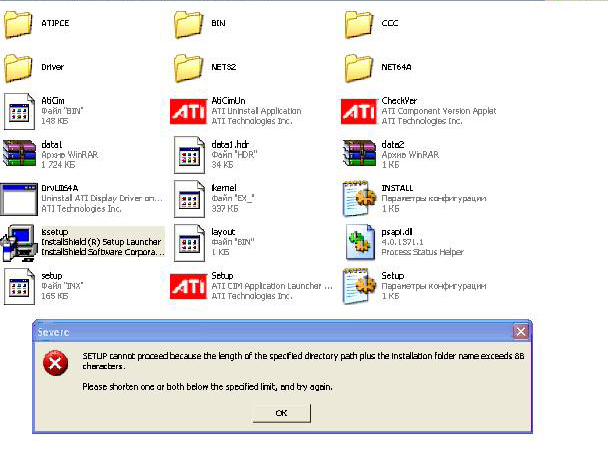Select the INSTALL configuration settings icon
608x473 pixels.
(x=359, y=199)
